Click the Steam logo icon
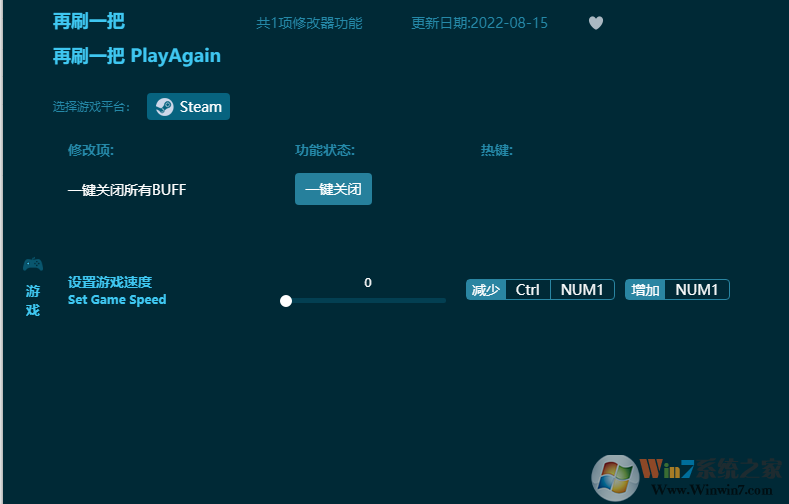 [165, 107]
